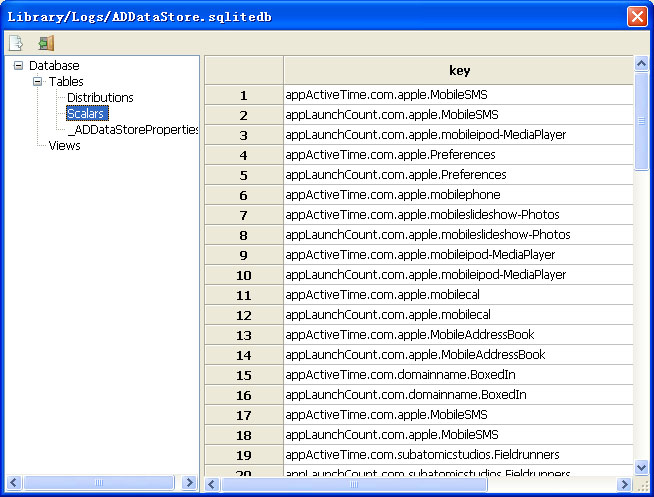The height and width of the screenshot is (497, 654).
Task: Click appActiveTime.com.subatomicstudios.Fieldrunners cell
Action: tap(458, 455)
